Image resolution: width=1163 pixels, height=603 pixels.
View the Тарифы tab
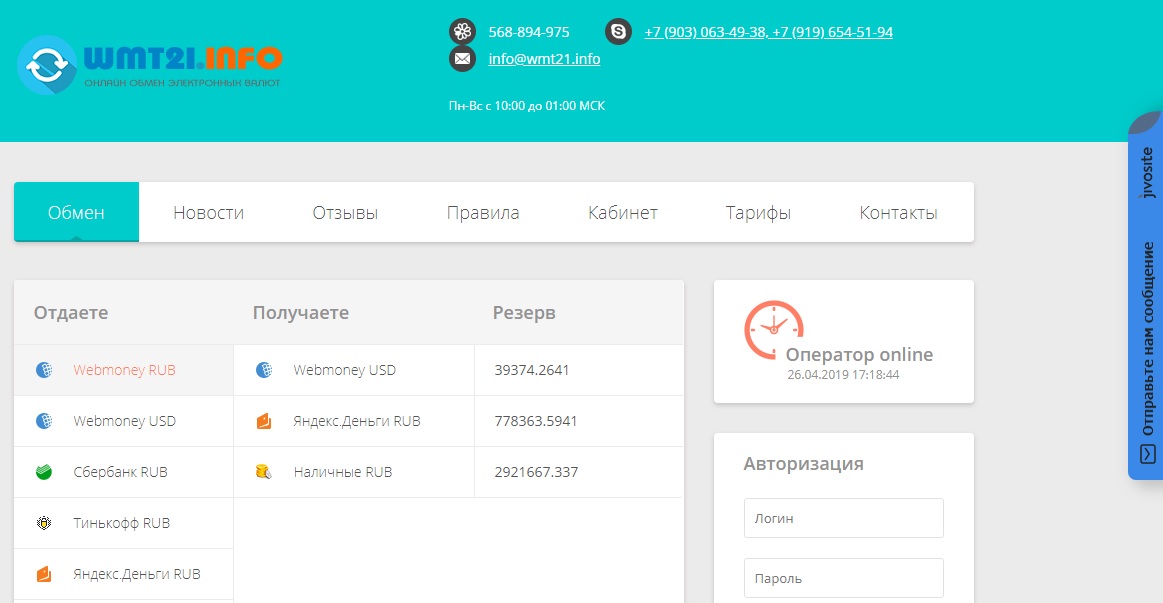tap(758, 212)
